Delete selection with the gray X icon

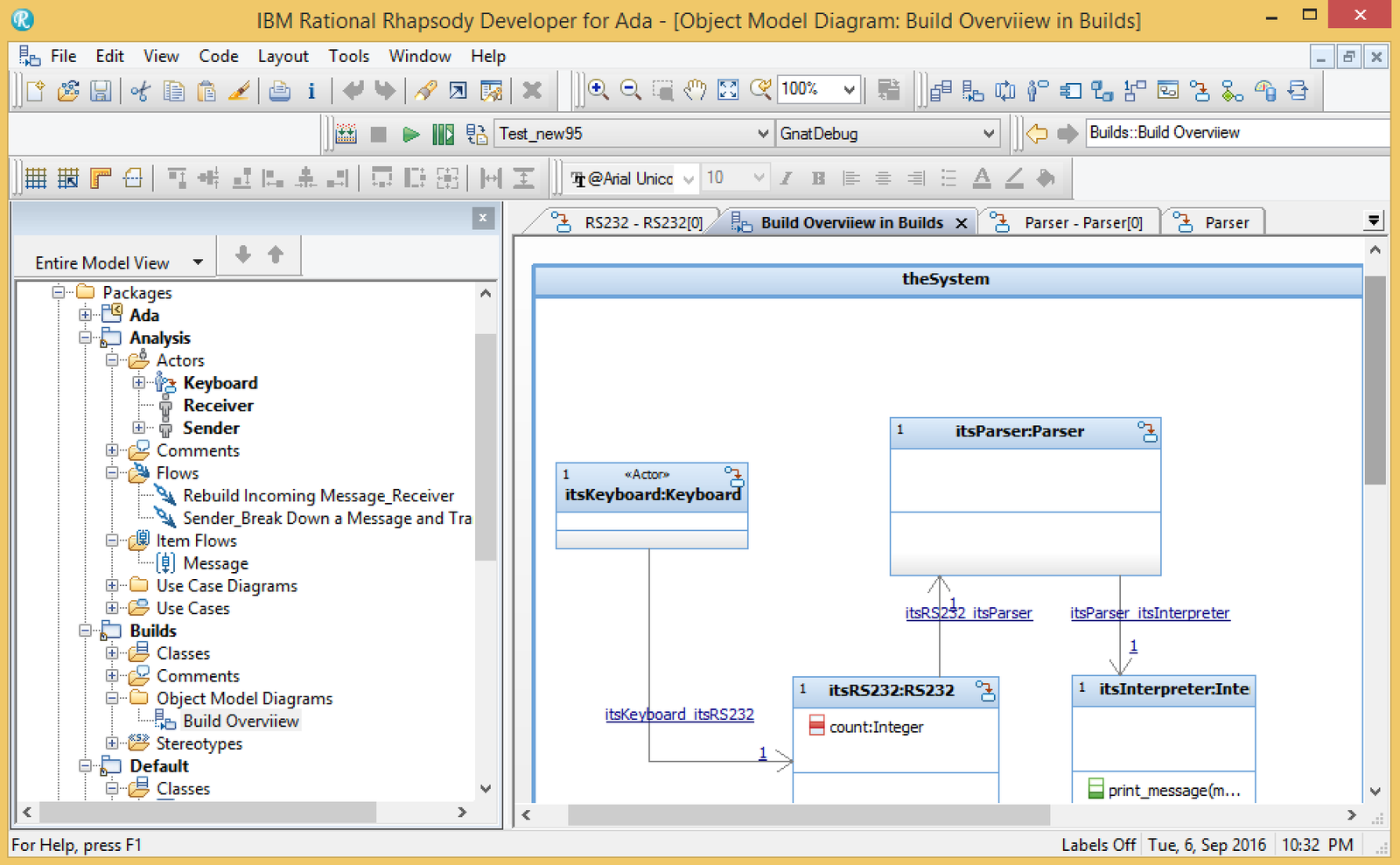point(532,90)
